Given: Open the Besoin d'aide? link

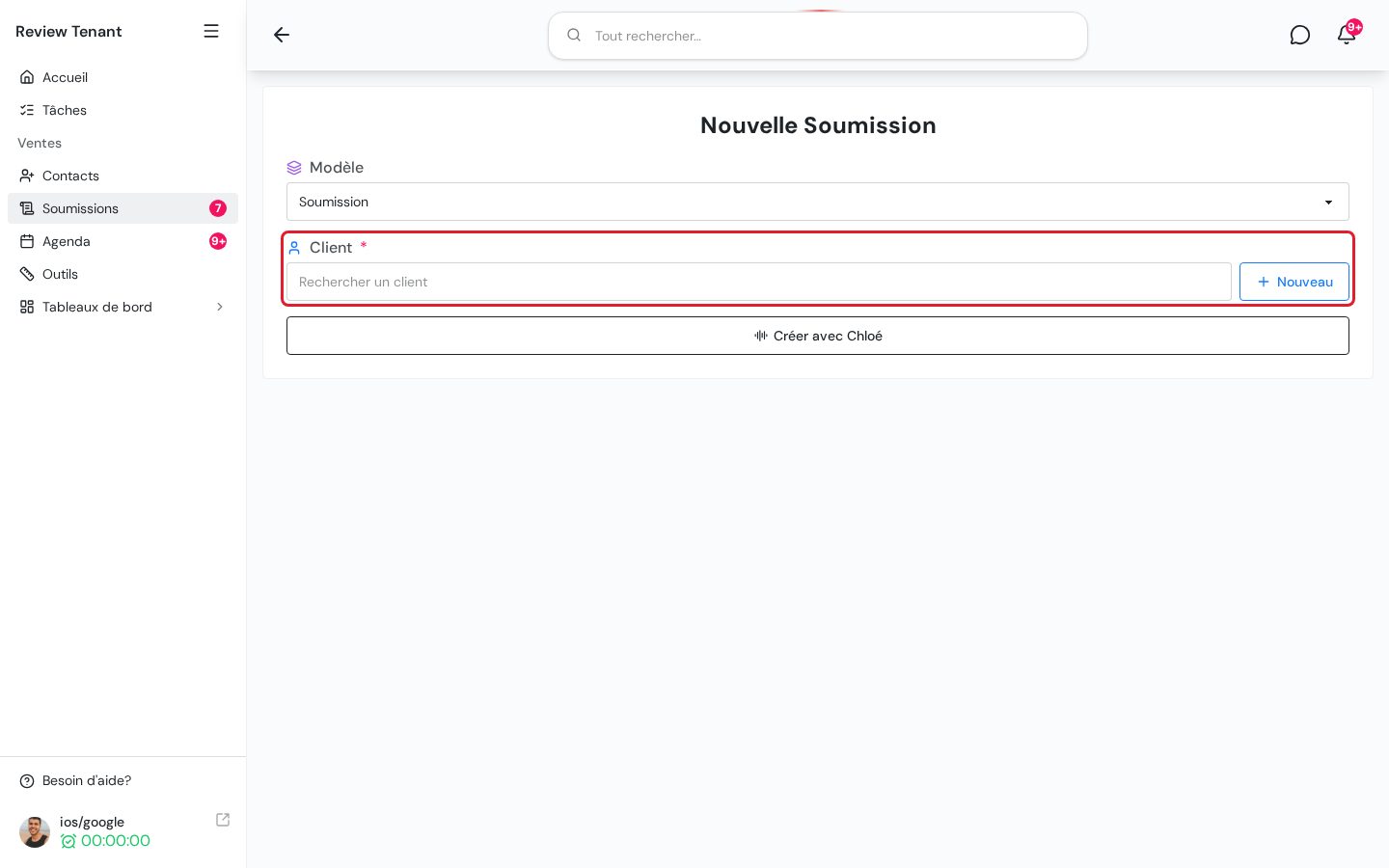Looking at the screenshot, I should (87, 780).
